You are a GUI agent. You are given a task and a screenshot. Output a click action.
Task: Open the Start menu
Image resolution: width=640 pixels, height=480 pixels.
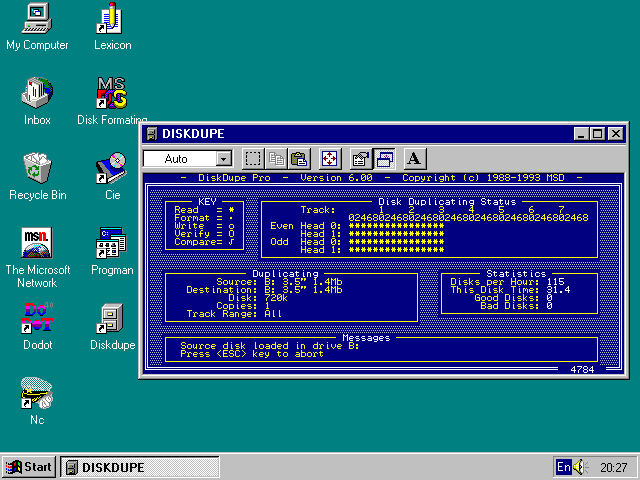[x=29, y=467]
